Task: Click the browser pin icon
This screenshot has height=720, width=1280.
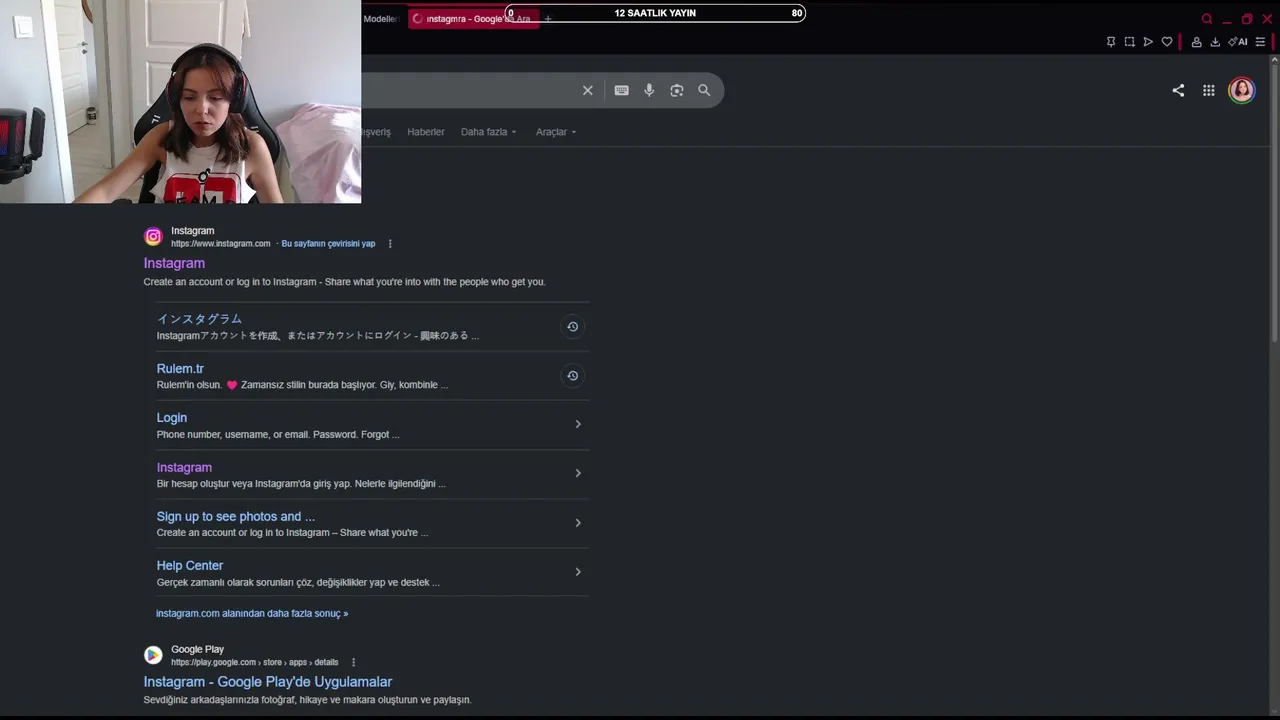Action: 1111,42
